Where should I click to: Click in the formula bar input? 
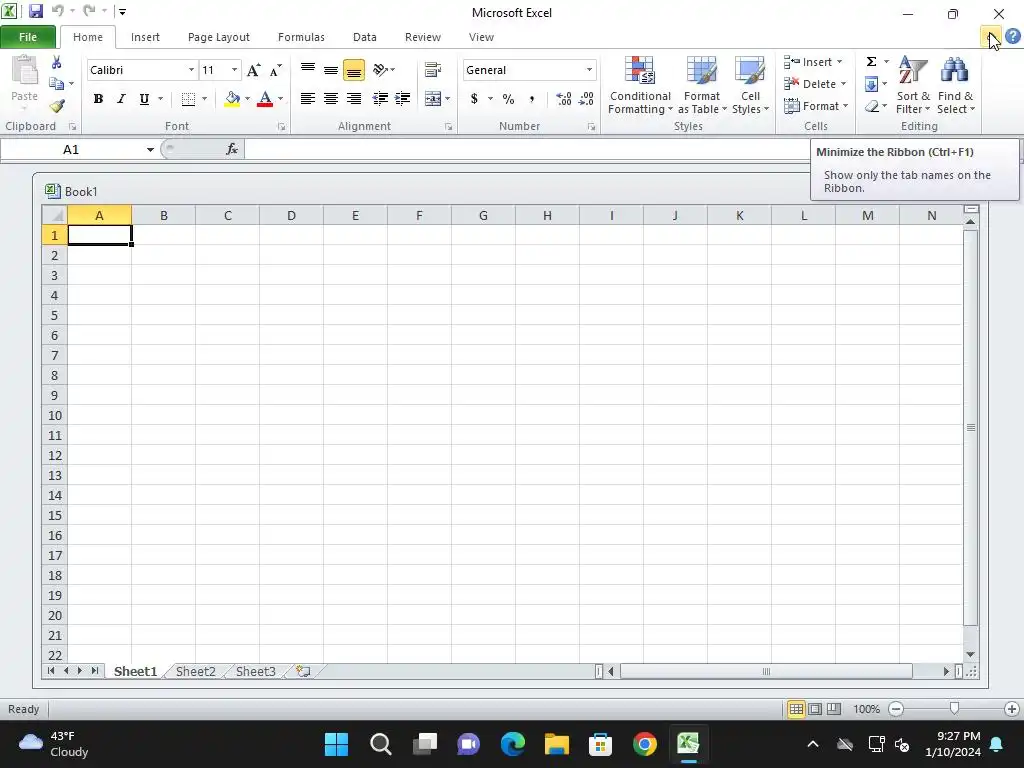[526, 150]
